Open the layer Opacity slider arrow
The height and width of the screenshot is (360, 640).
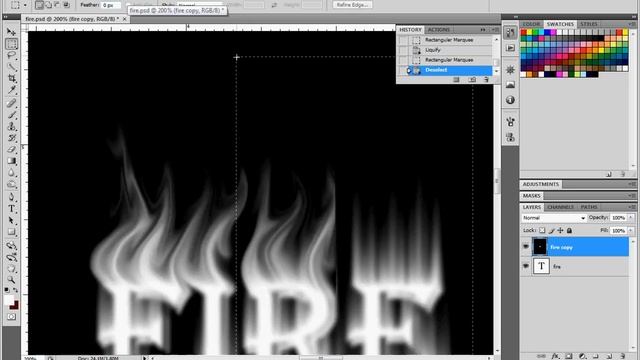click(631, 218)
